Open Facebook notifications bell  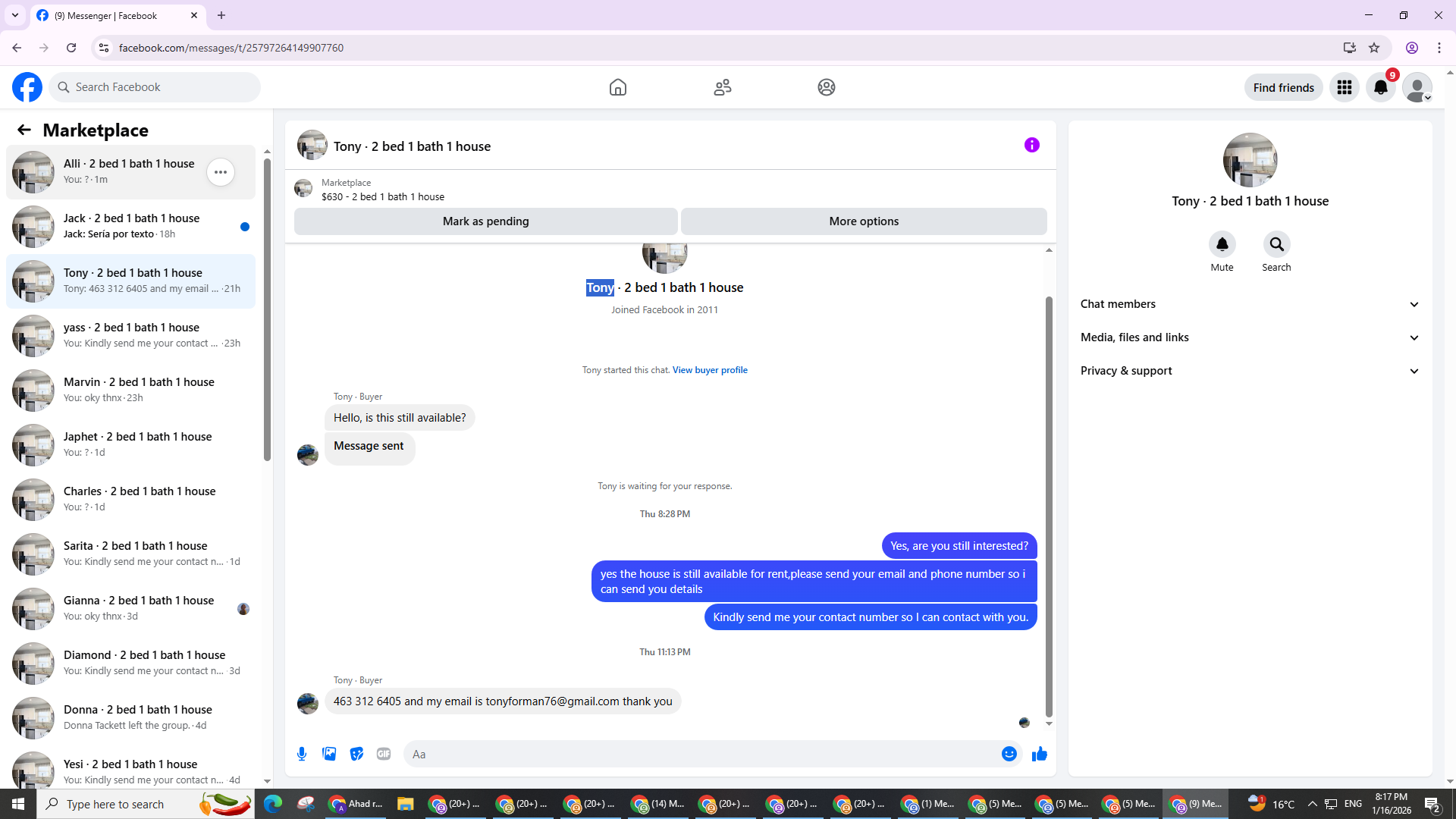tap(1380, 87)
